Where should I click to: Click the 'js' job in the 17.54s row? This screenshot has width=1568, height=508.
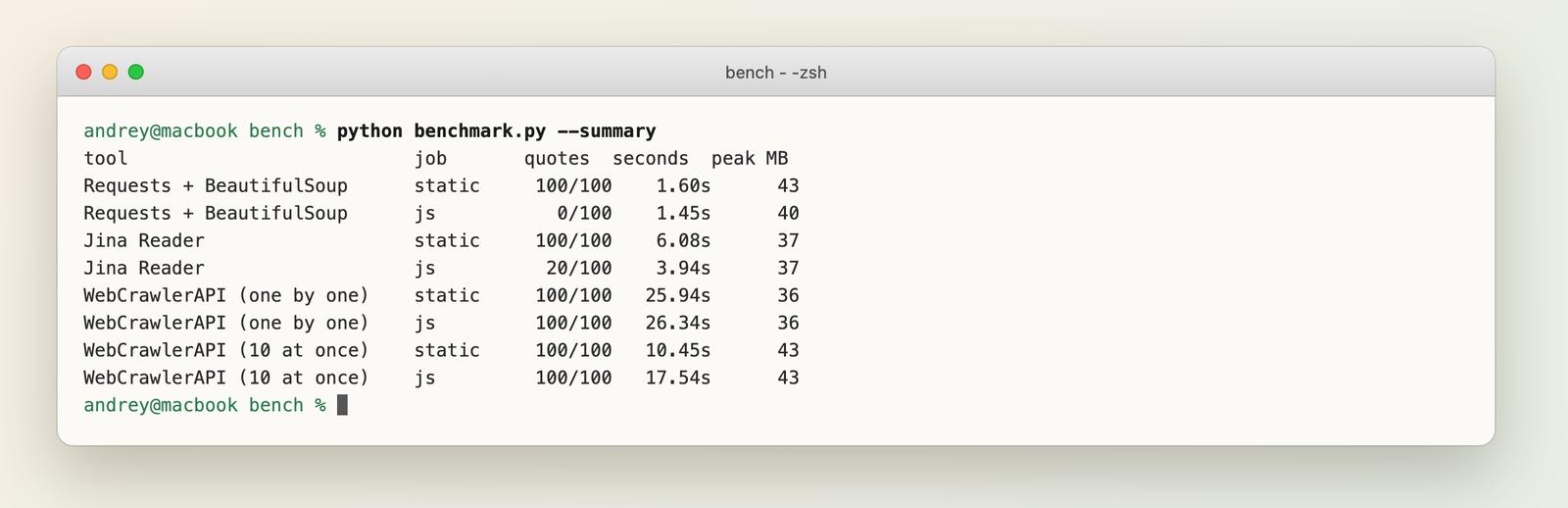click(424, 379)
